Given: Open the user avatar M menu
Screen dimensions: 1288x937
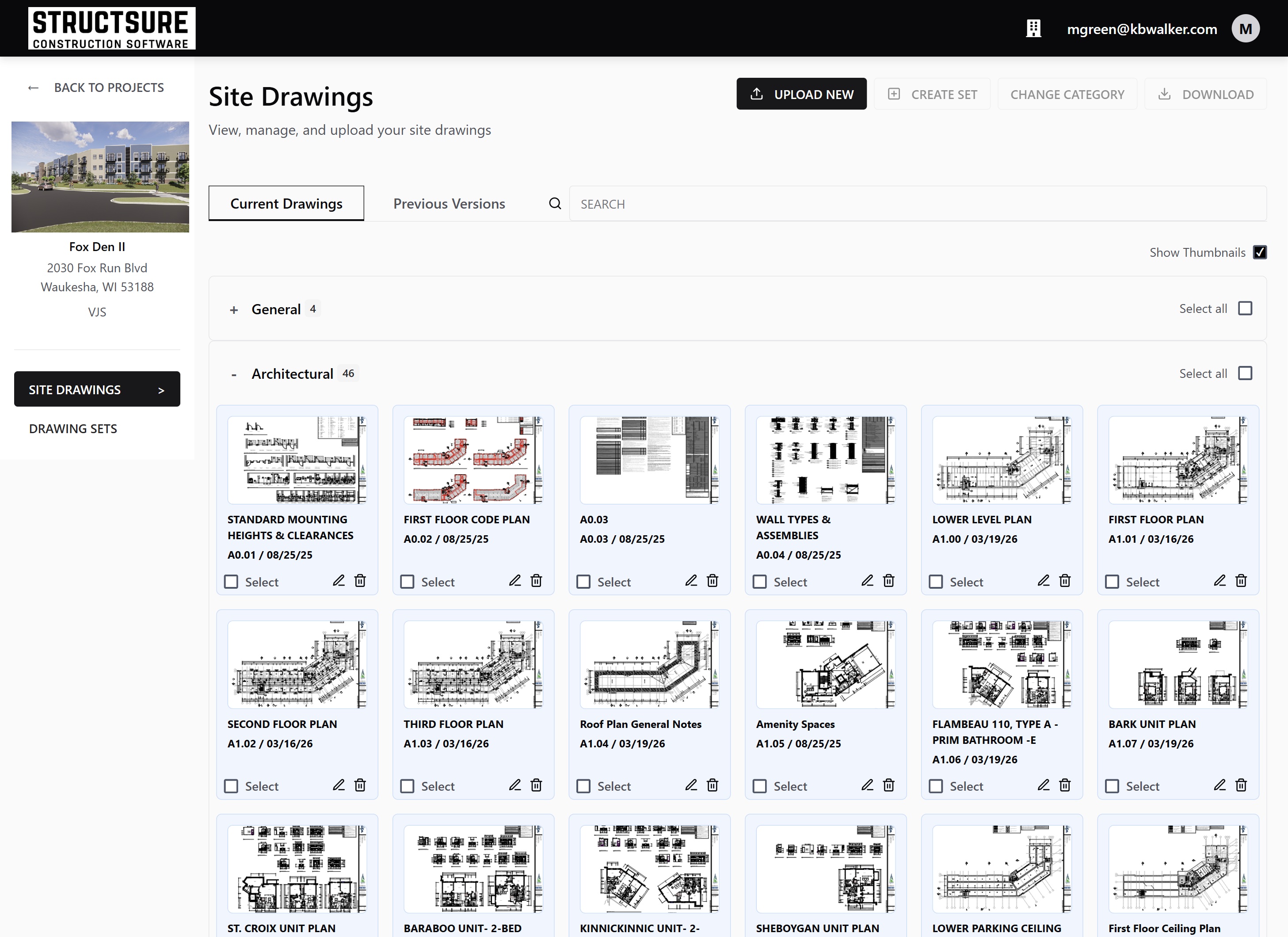Looking at the screenshot, I should coord(1246,28).
